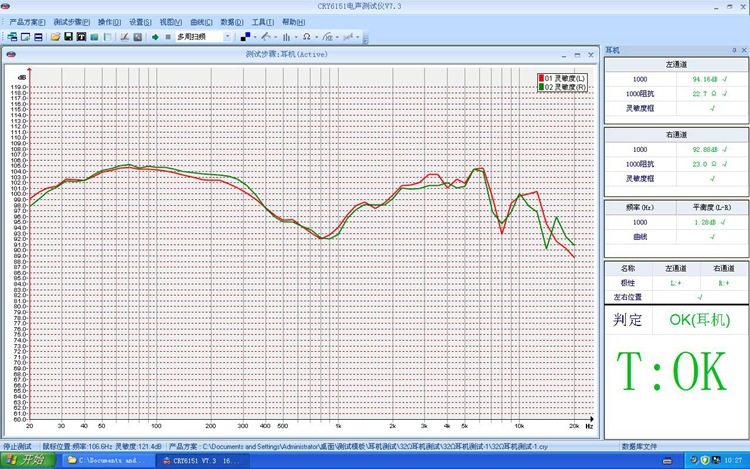Click the ohm impedance icon in toolbar
This screenshot has height=469, width=750.
pyautogui.click(x=306, y=37)
